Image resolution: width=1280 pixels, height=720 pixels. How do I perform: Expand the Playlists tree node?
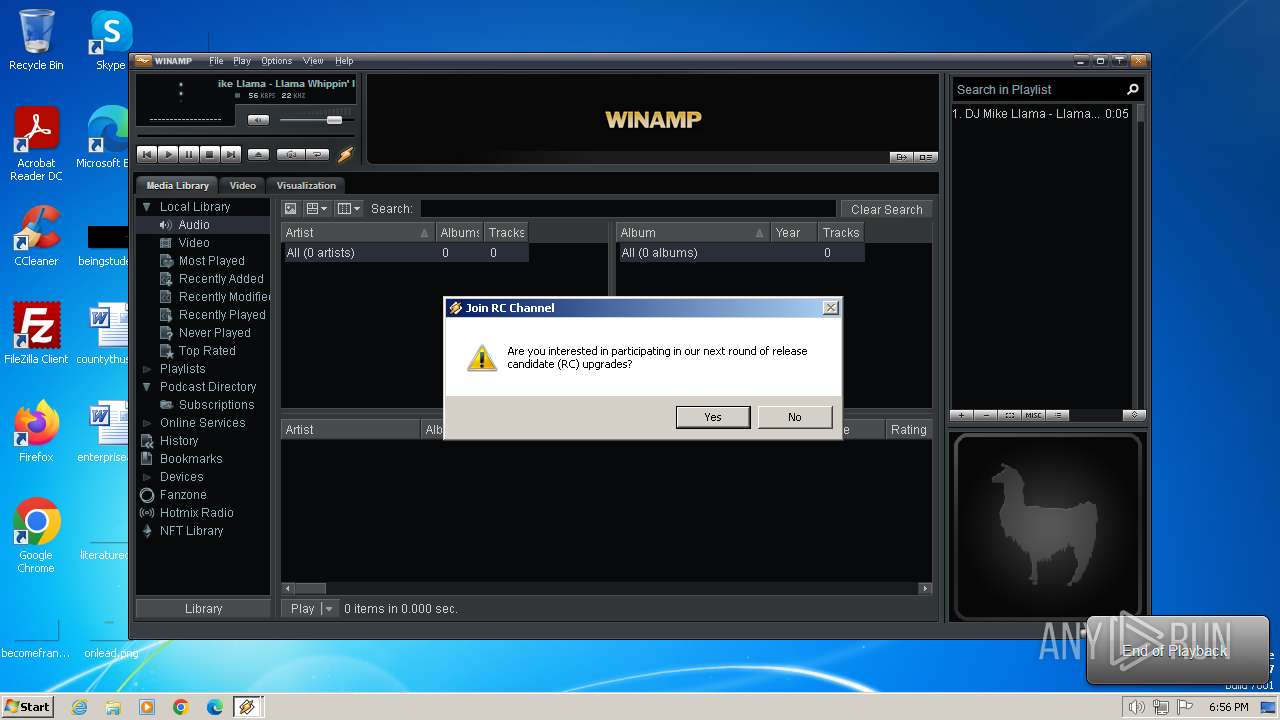click(146, 369)
